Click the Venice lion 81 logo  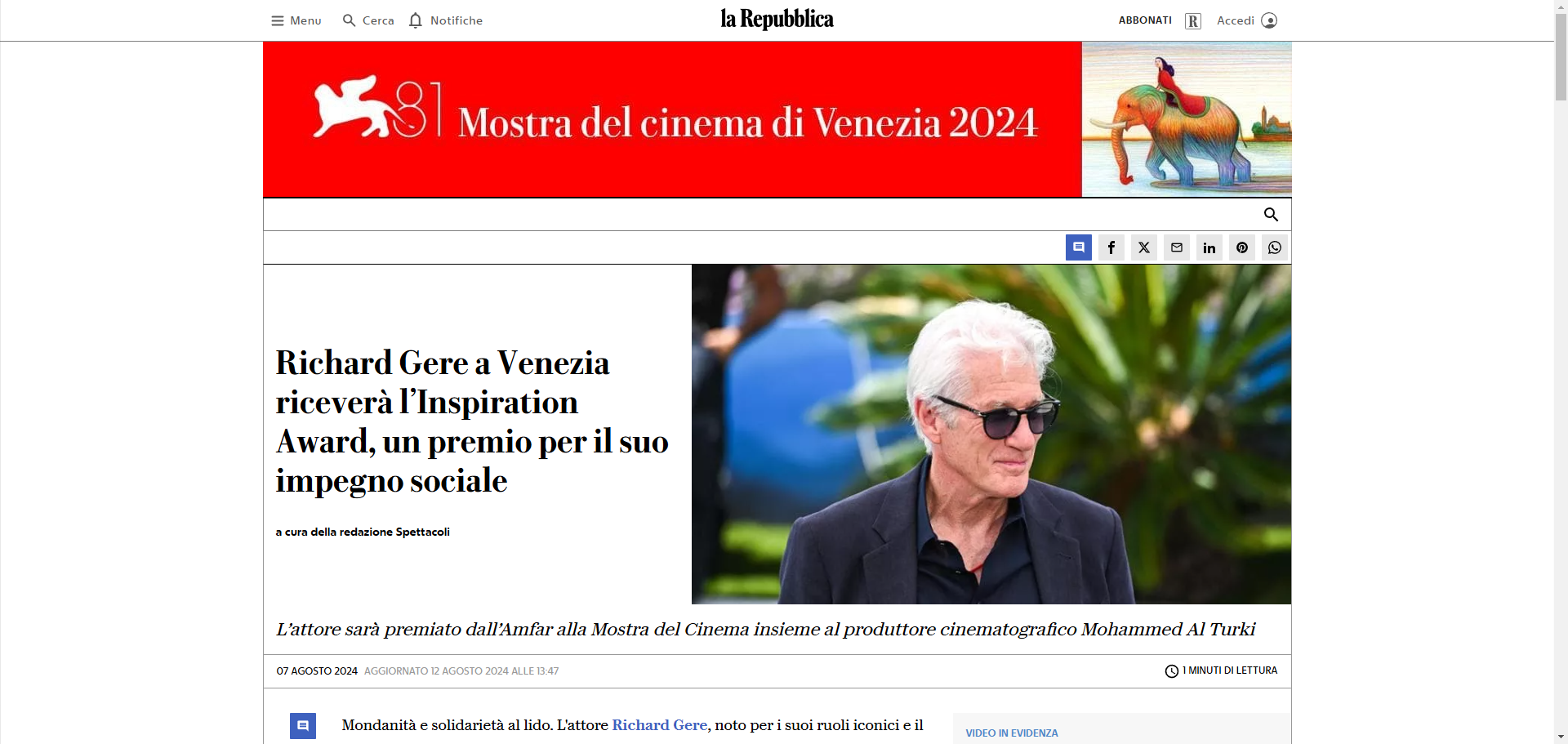click(377, 109)
